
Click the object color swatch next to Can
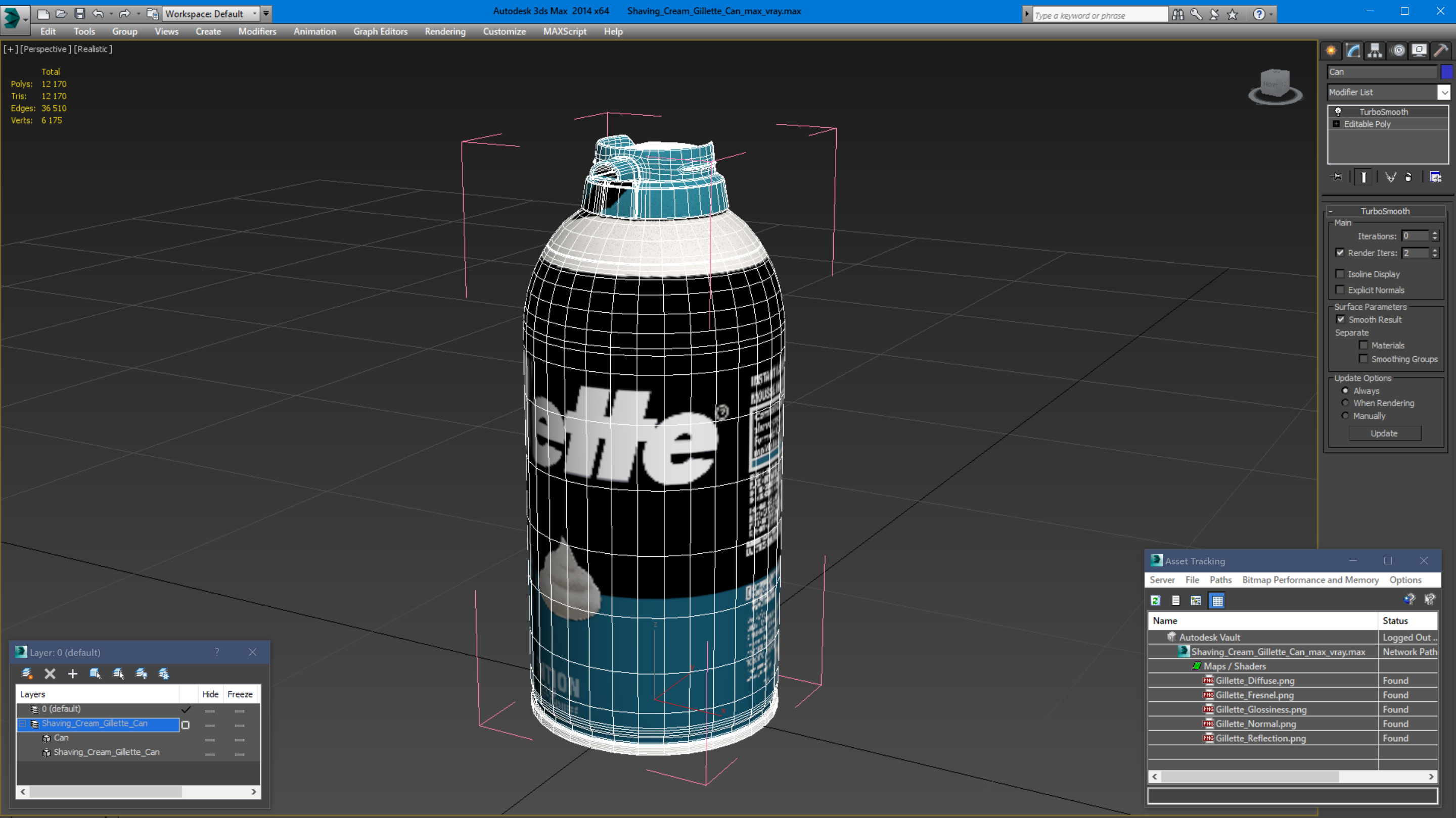[x=1446, y=72]
